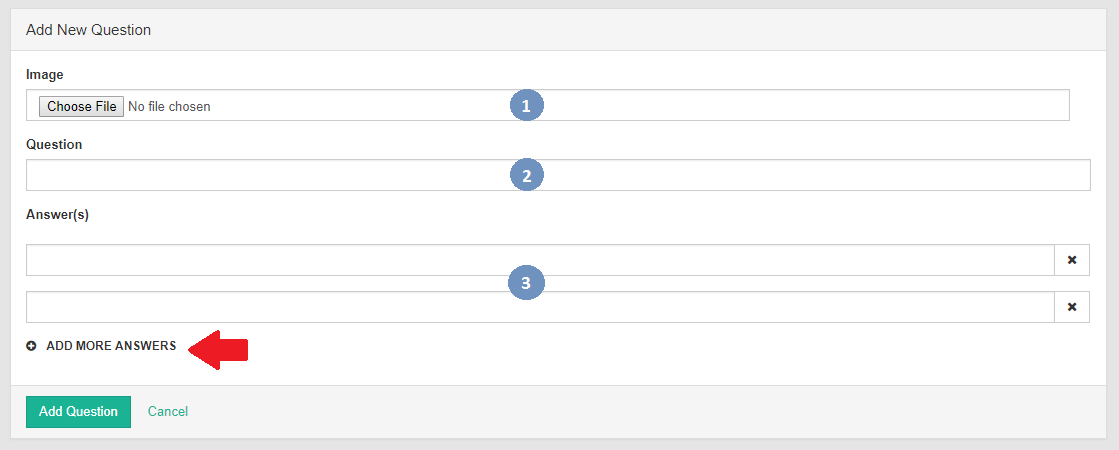Image resolution: width=1119 pixels, height=450 pixels.
Task: Click the "No file chosen" text
Action: 169,106
